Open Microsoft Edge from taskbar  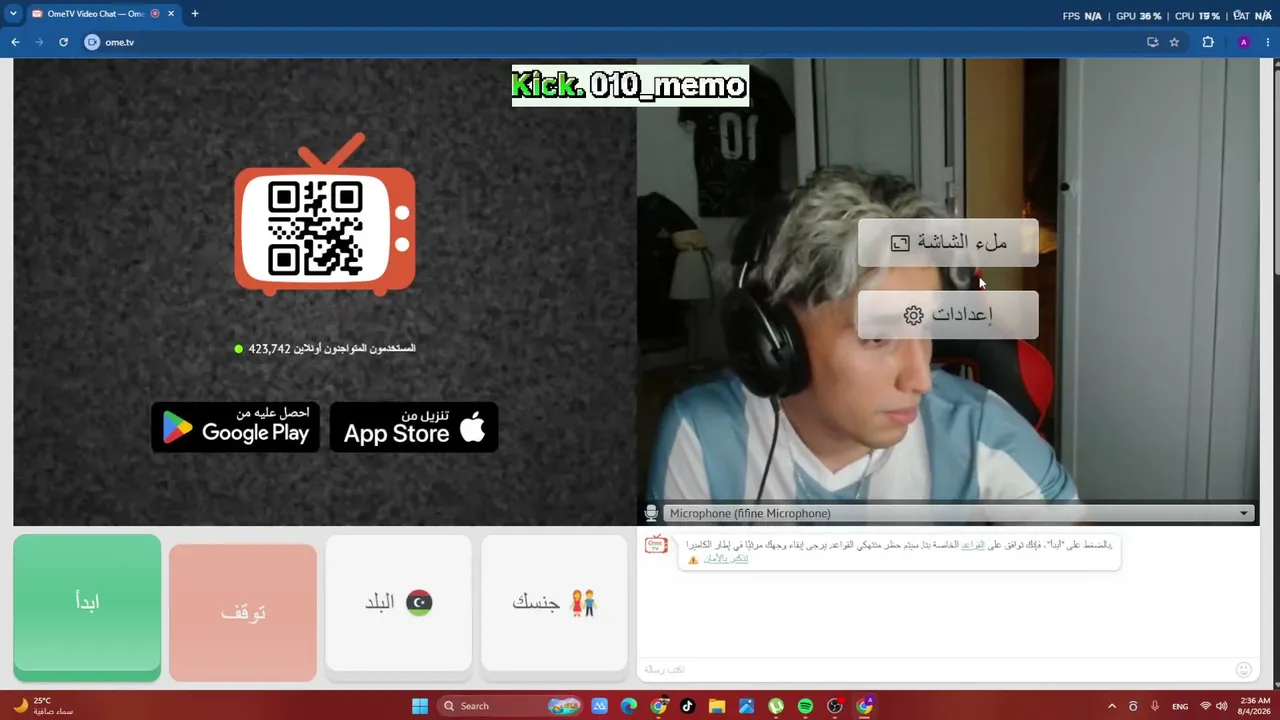click(629, 706)
